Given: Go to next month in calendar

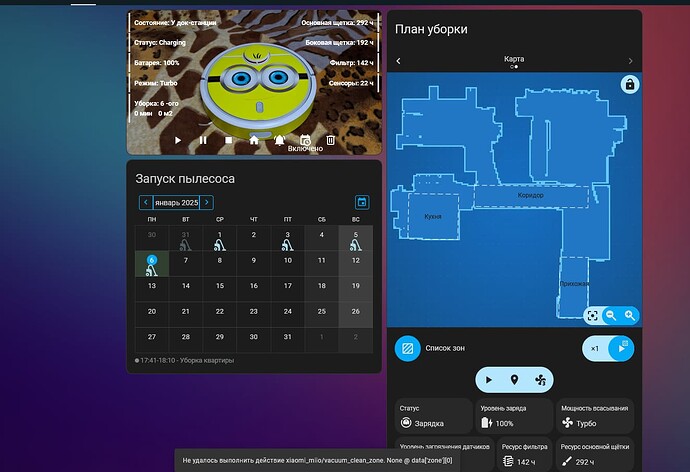Looking at the screenshot, I should [207, 202].
